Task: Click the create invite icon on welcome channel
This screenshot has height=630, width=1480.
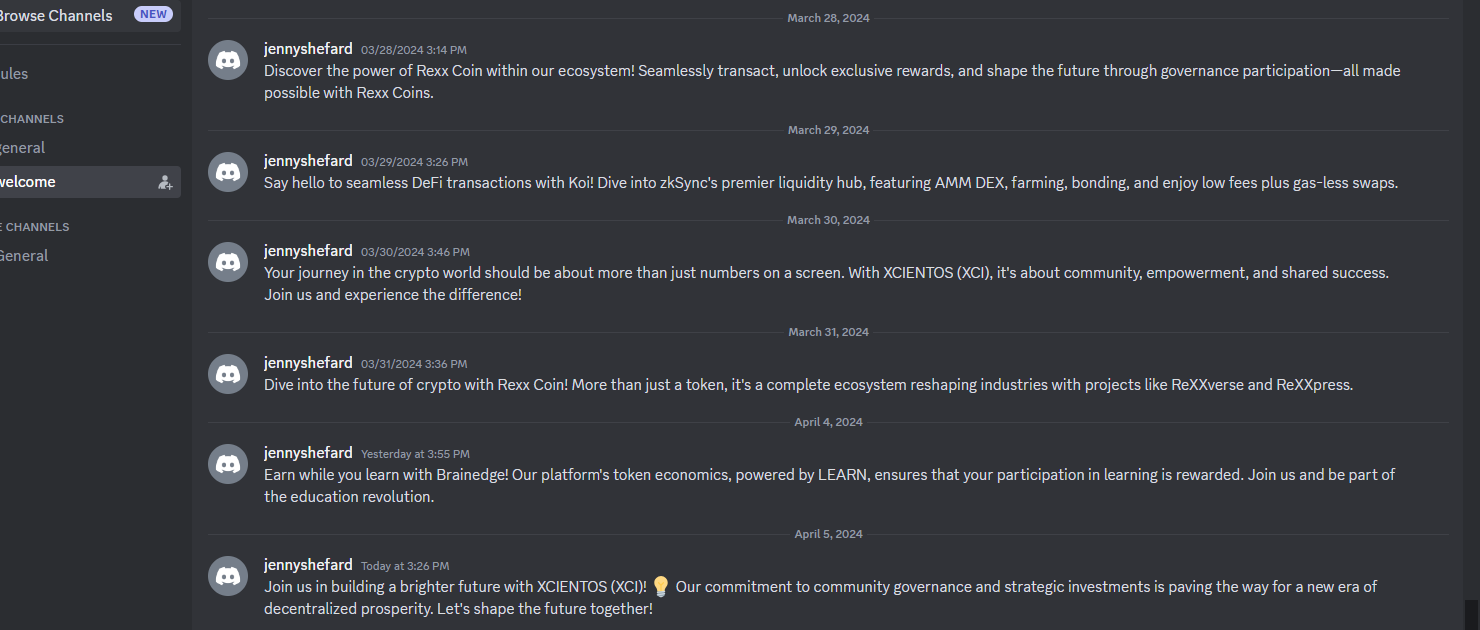Action: (165, 182)
